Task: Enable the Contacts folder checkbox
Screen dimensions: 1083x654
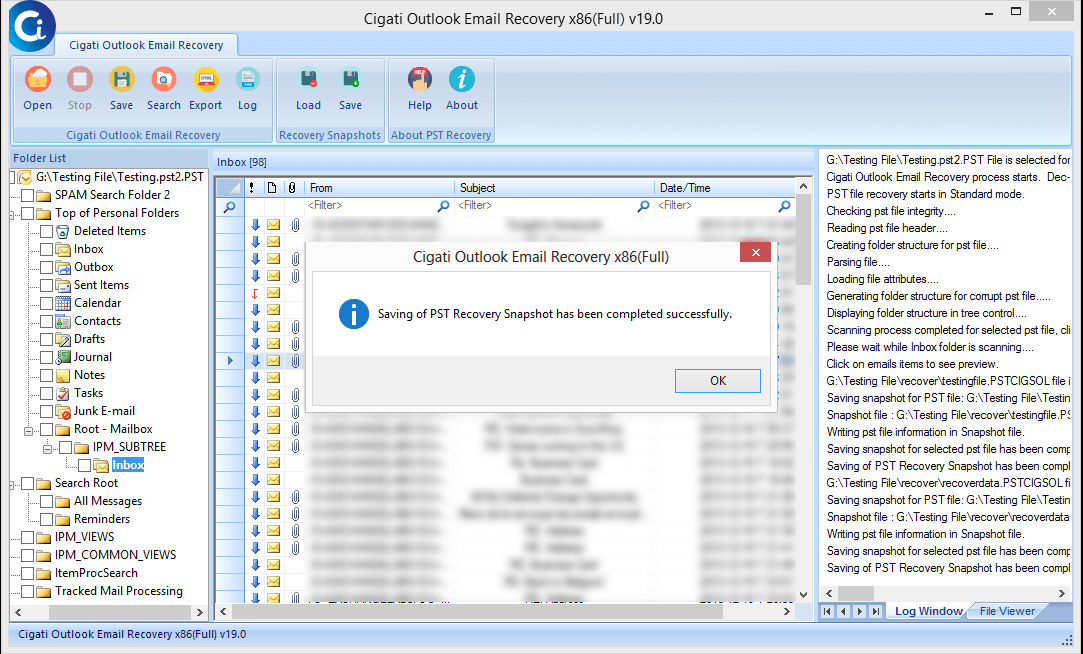Action: (x=46, y=321)
